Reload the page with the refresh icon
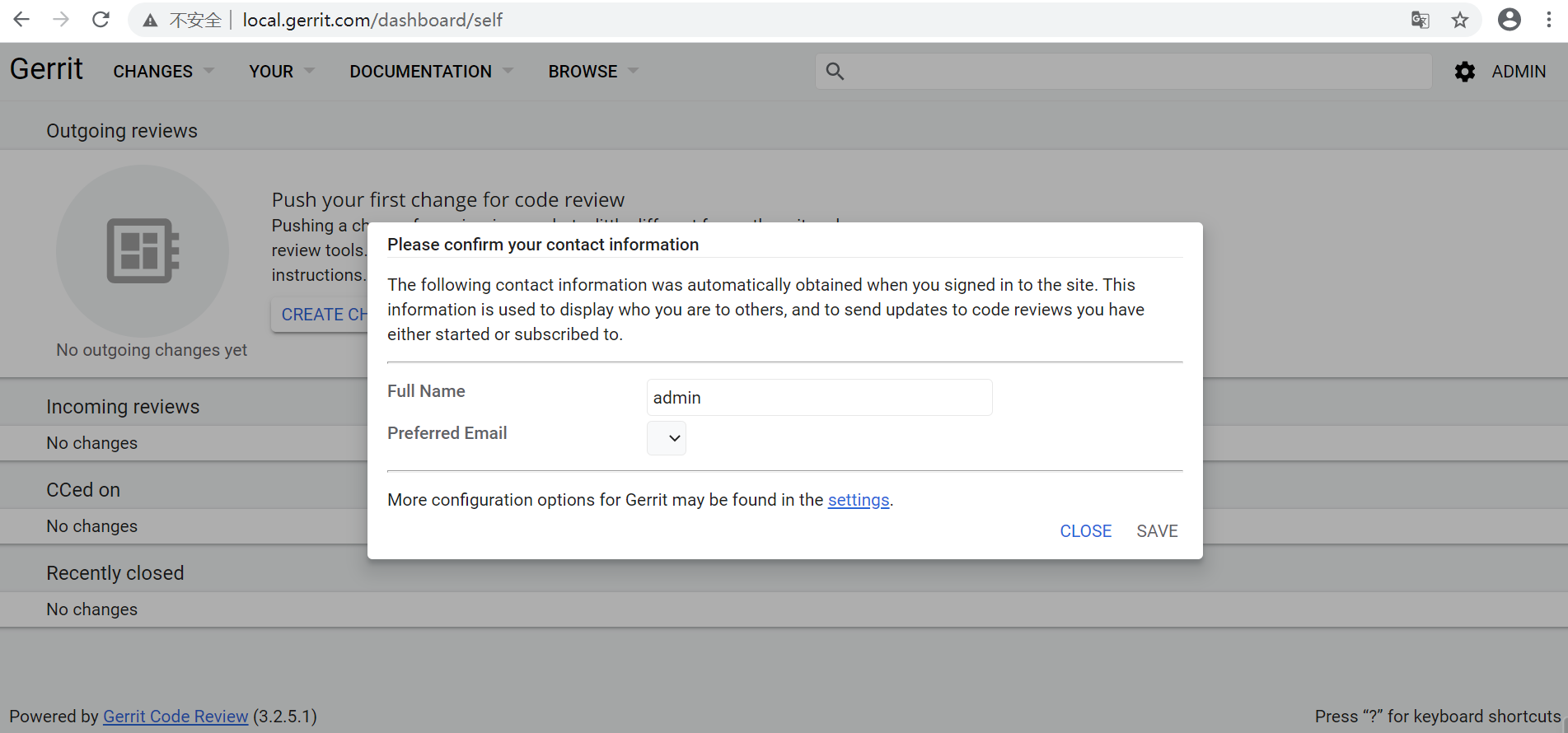 click(101, 20)
